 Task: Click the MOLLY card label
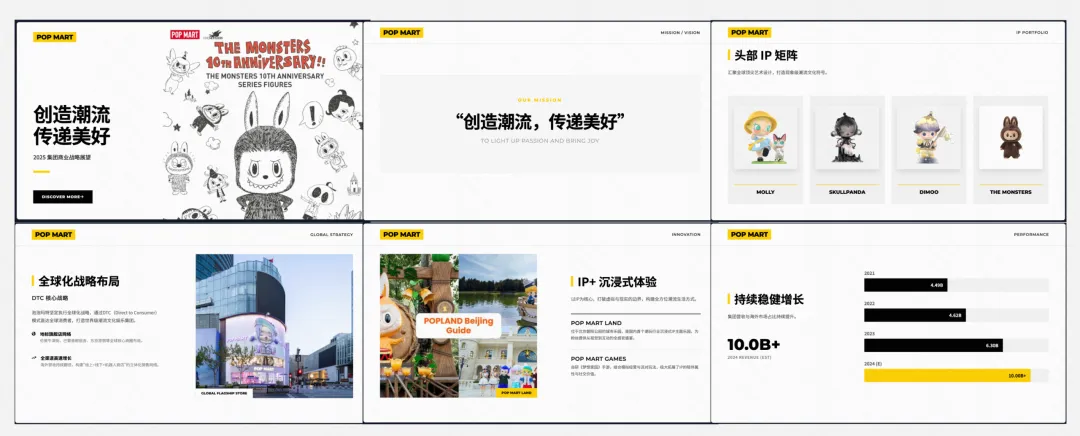765,192
